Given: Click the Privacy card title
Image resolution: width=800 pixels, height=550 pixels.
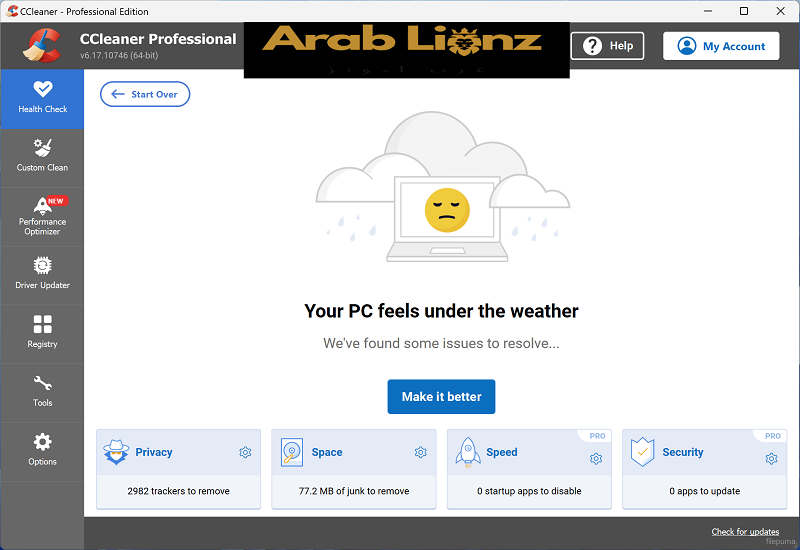Looking at the screenshot, I should coord(154,453).
